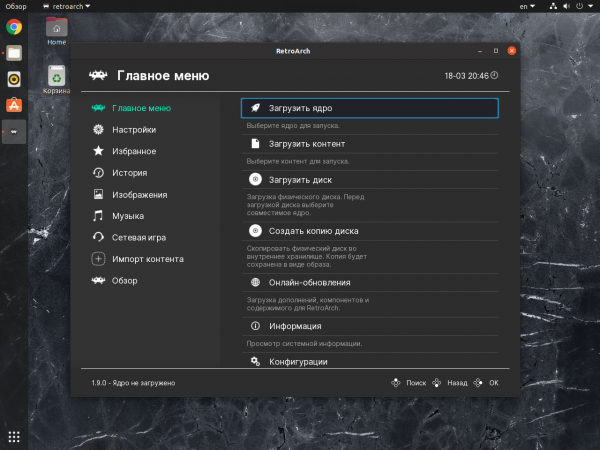Click the gears icon beside Конфигурации
The height and width of the screenshot is (450, 600).
255,361
